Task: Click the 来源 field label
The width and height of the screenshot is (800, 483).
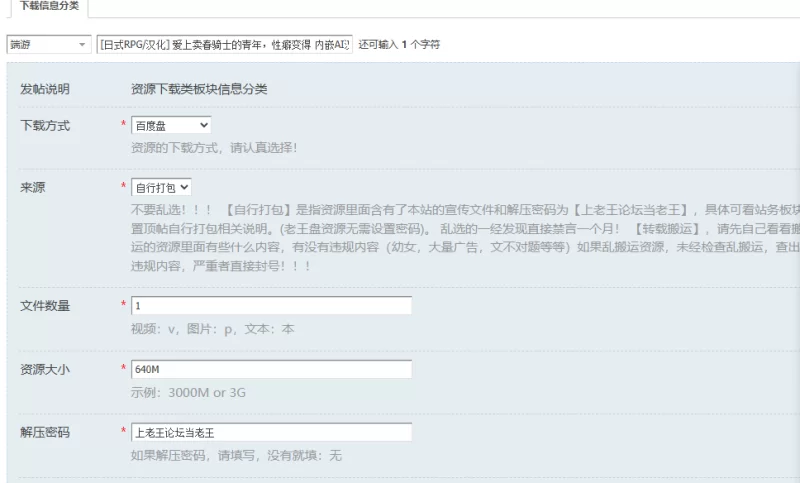Action: [x=33, y=187]
